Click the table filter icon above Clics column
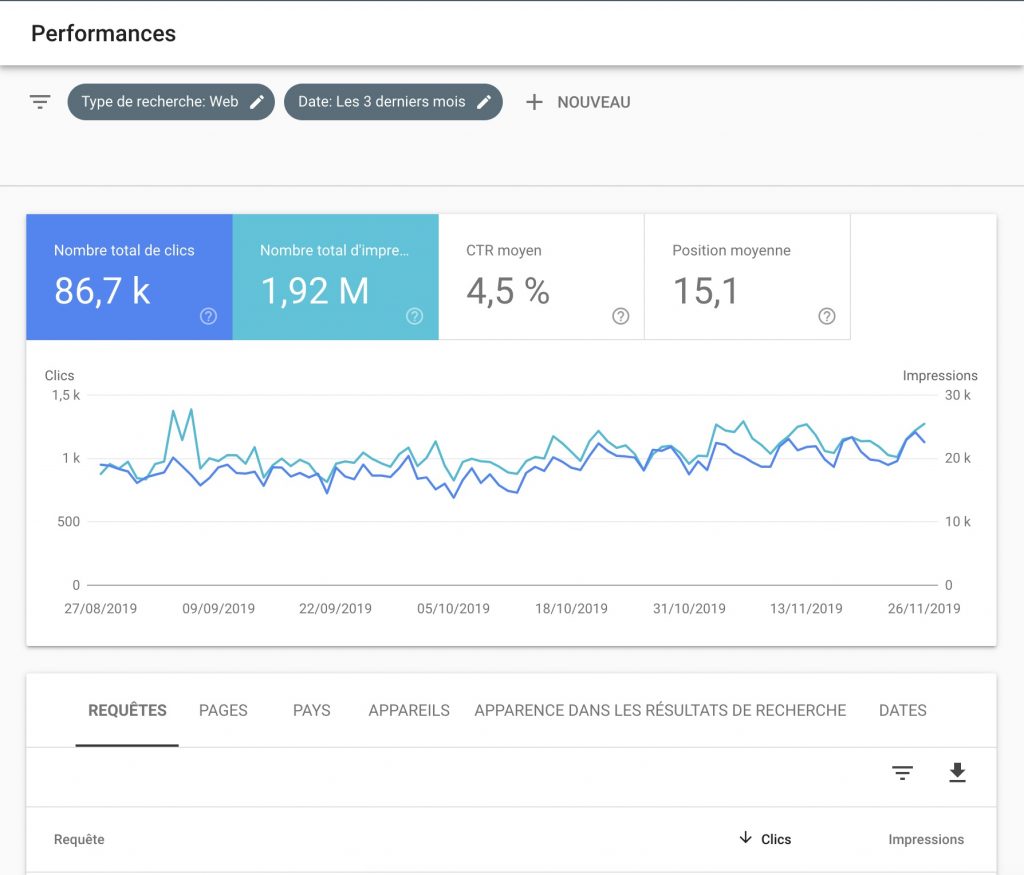The width and height of the screenshot is (1024, 875). [903, 773]
